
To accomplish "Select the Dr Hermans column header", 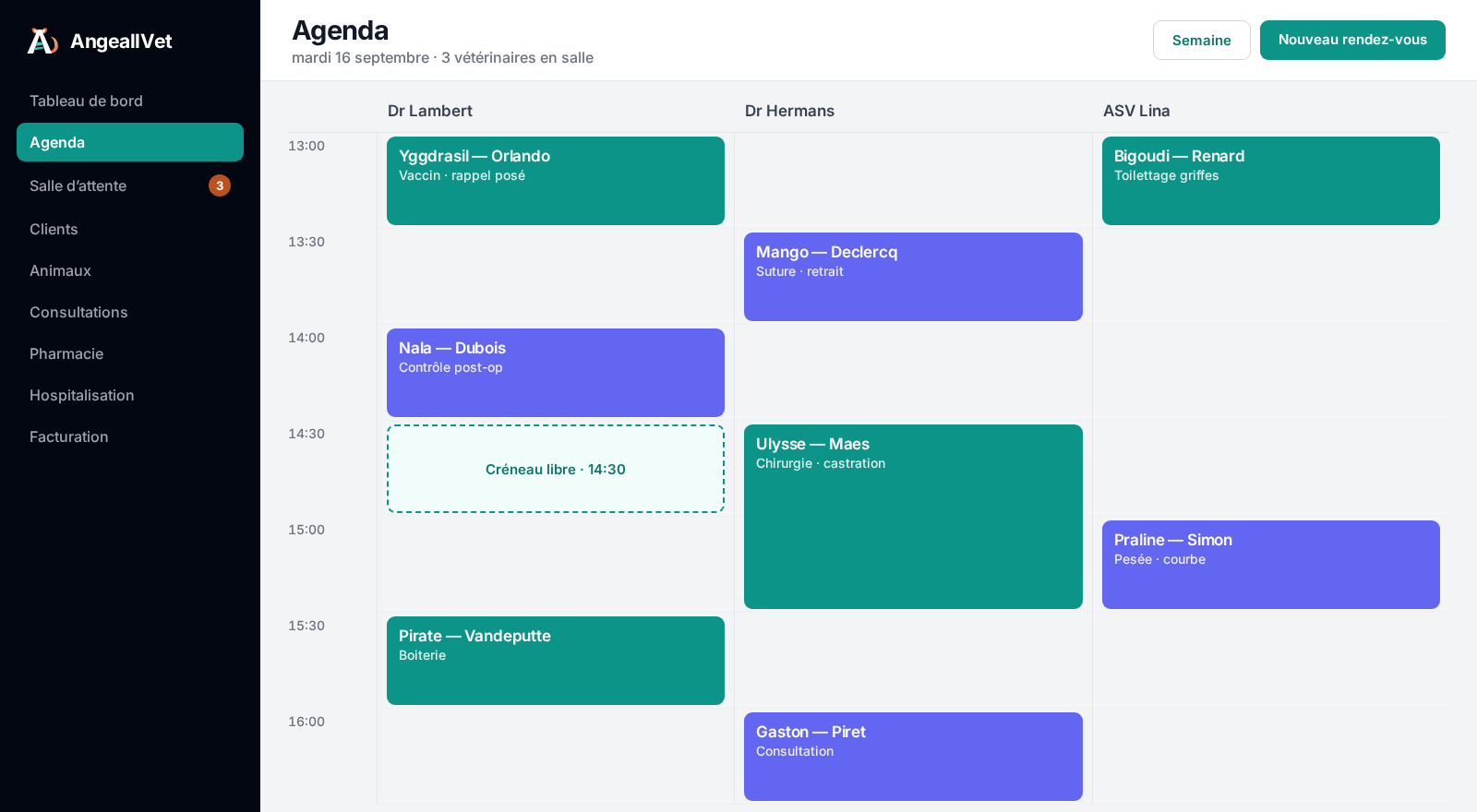I will [789, 111].
